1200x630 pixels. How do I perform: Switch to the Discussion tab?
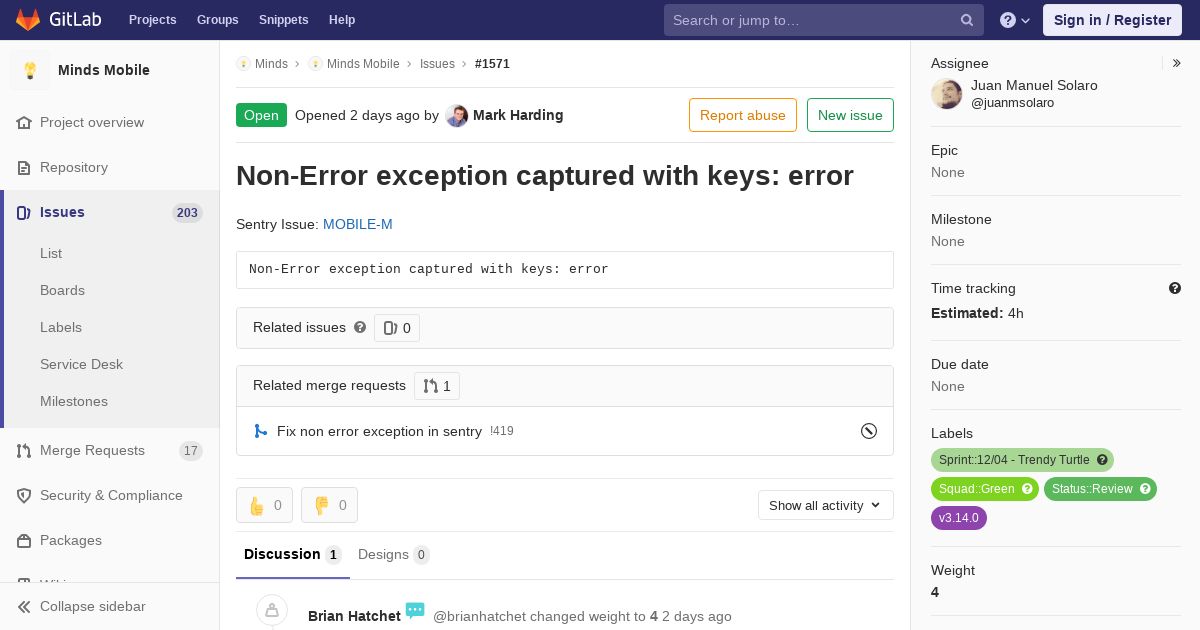[x=293, y=554]
